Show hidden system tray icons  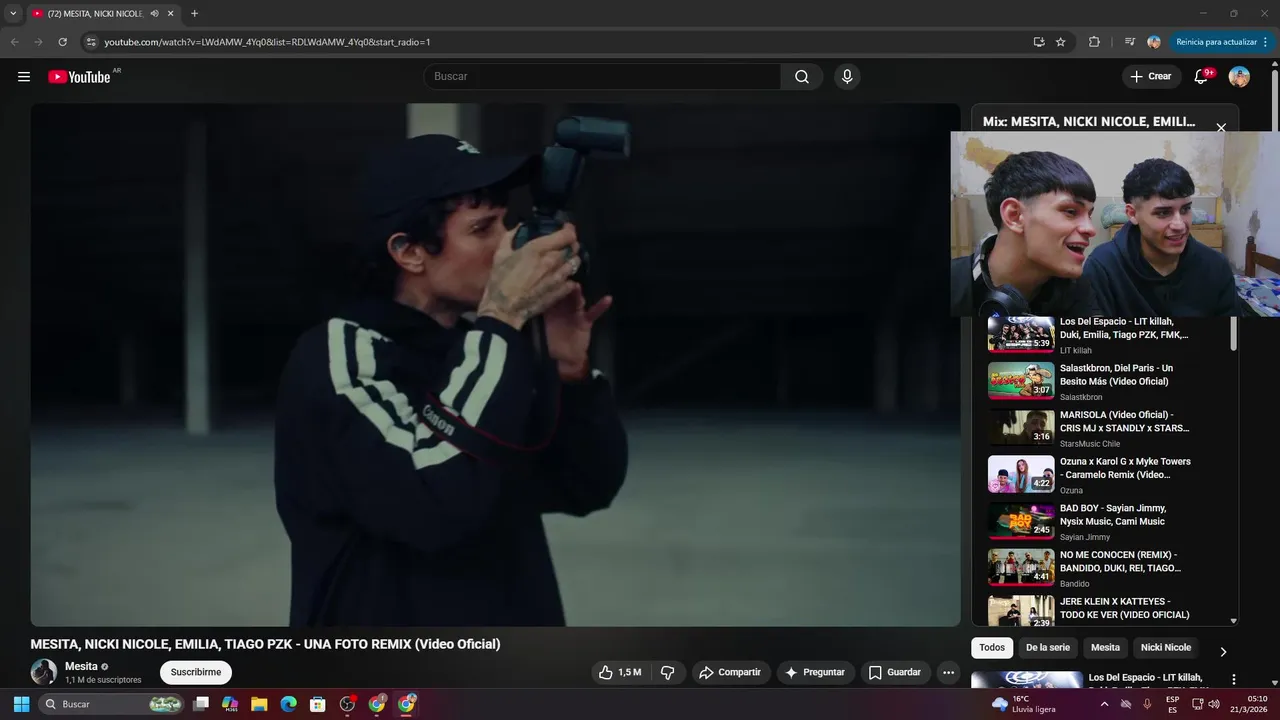pyautogui.click(x=1104, y=704)
